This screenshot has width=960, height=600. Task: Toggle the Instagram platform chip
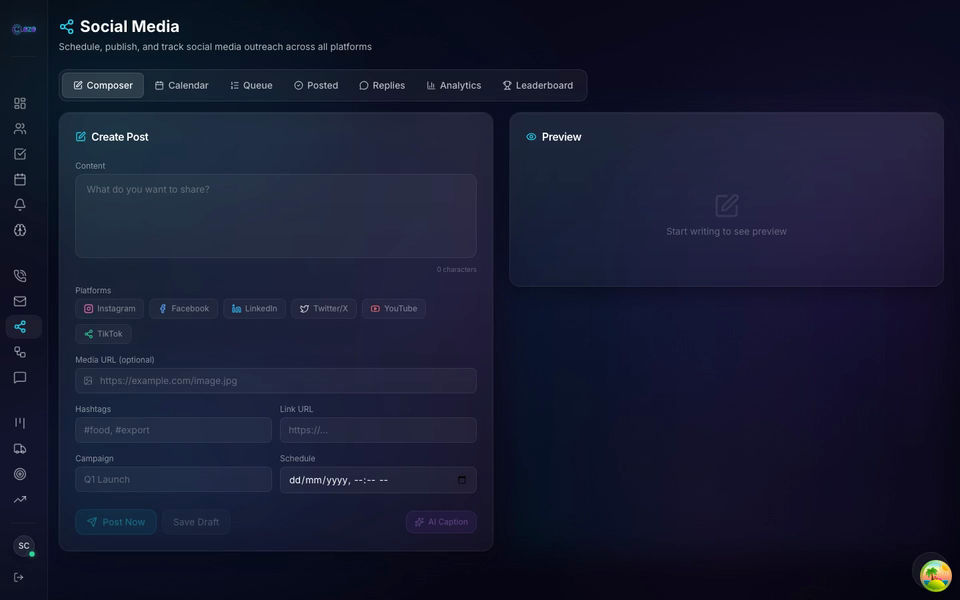point(109,308)
